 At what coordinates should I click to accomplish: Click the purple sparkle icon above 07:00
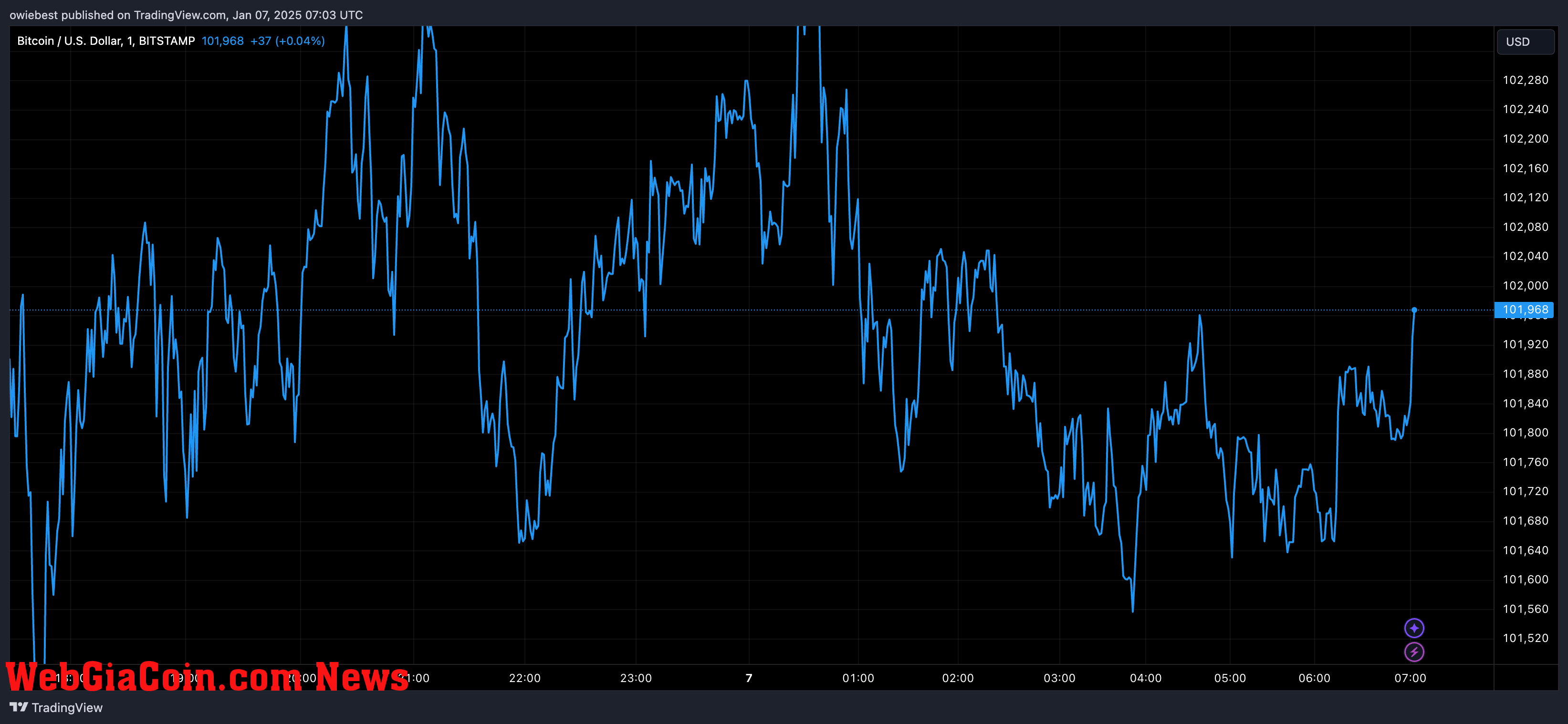tap(1413, 627)
